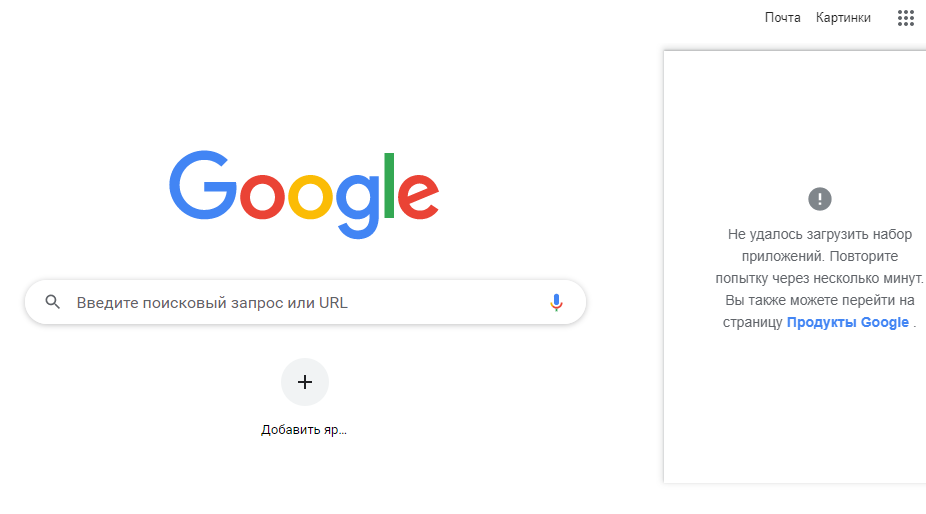Click the green letter l in Google logo
The width and height of the screenshot is (926, 514).
[x=390, y=185]
